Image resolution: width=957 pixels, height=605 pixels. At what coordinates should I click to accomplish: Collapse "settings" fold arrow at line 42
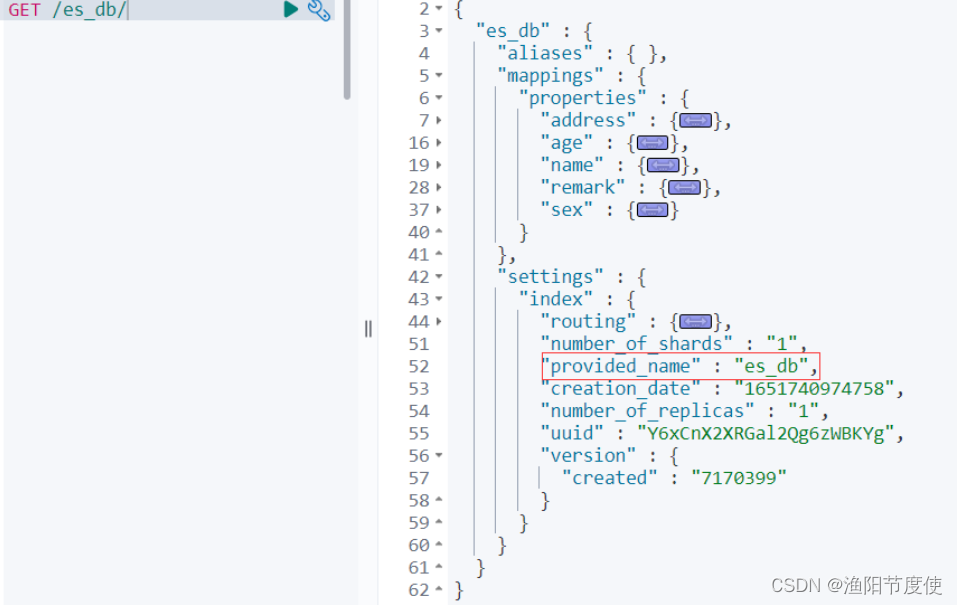tap(439, 277)
